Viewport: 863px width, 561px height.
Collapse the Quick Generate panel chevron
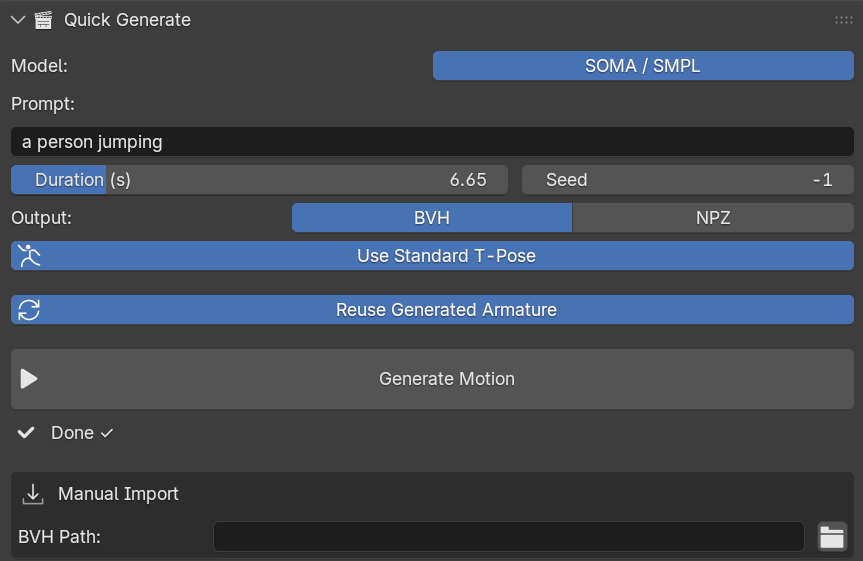[x=18, y=20]
